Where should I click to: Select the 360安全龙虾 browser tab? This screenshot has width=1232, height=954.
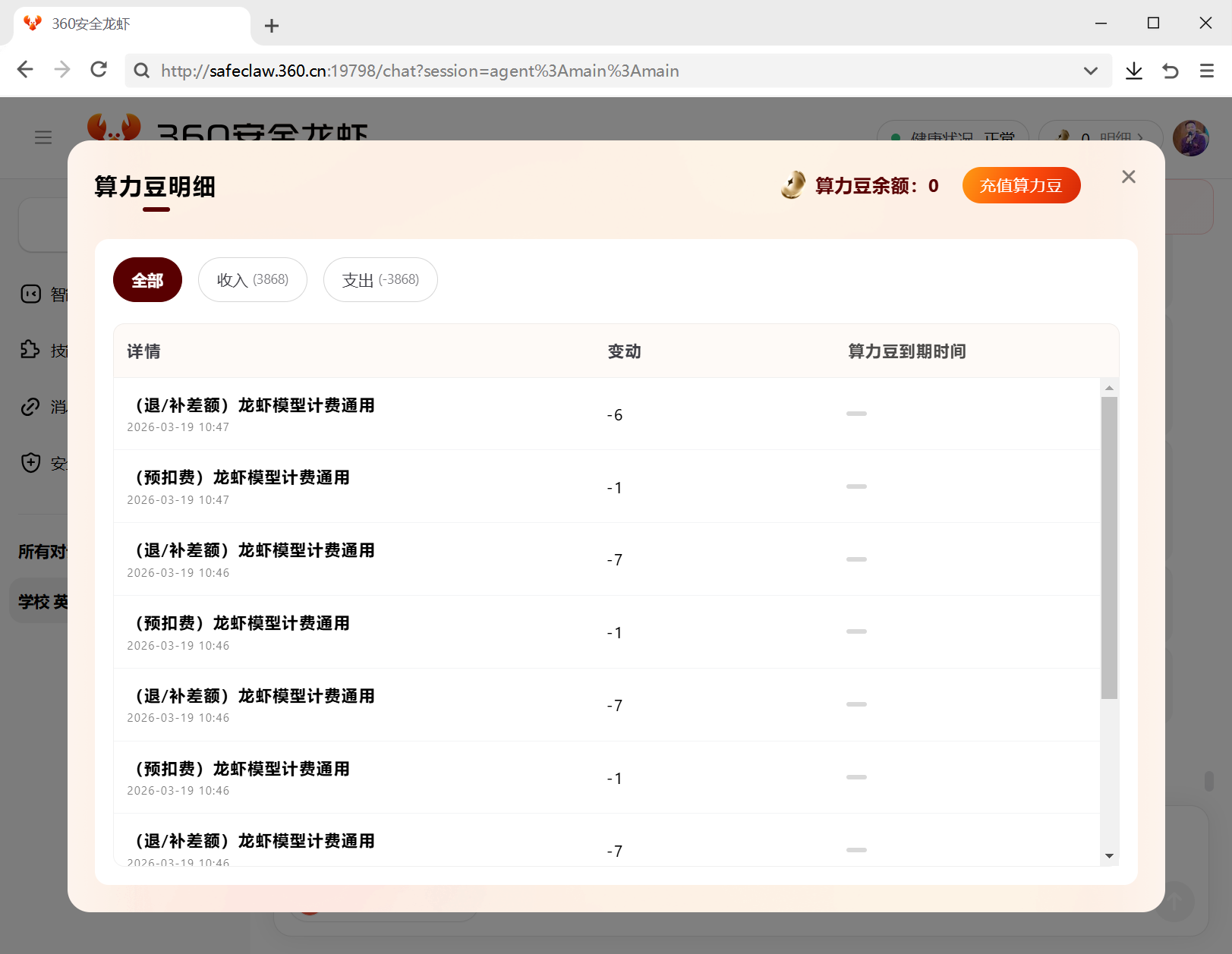[132, 26]
